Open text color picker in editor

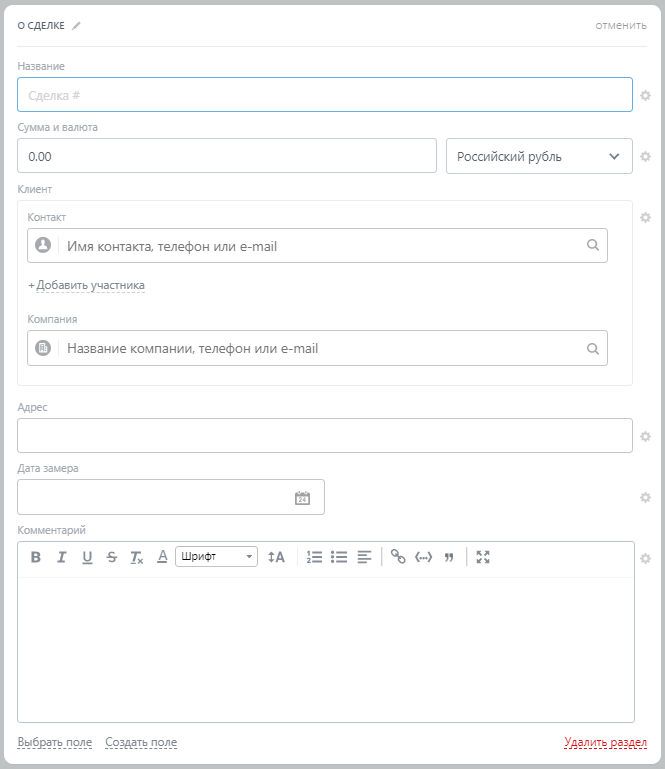pyautogui.click(x=162, y=557)
